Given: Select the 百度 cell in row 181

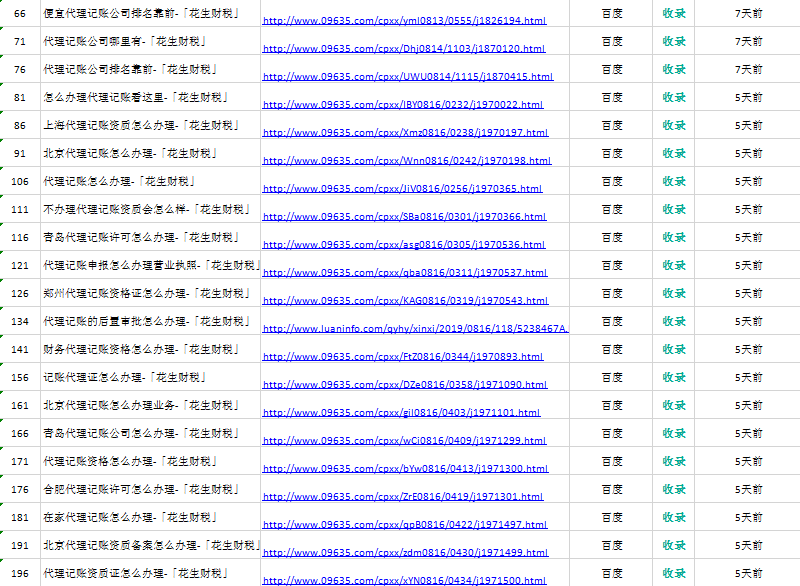Looking at the screenshot, I should tap(611, 518).
